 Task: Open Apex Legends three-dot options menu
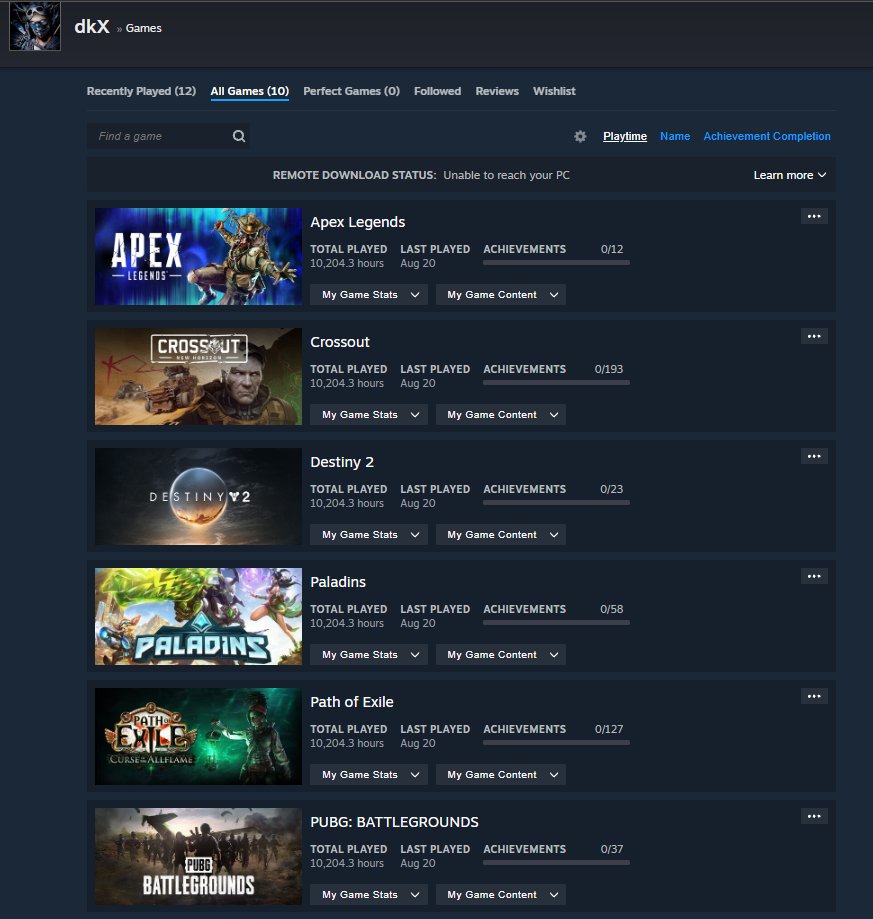click(x=814, y=216)
